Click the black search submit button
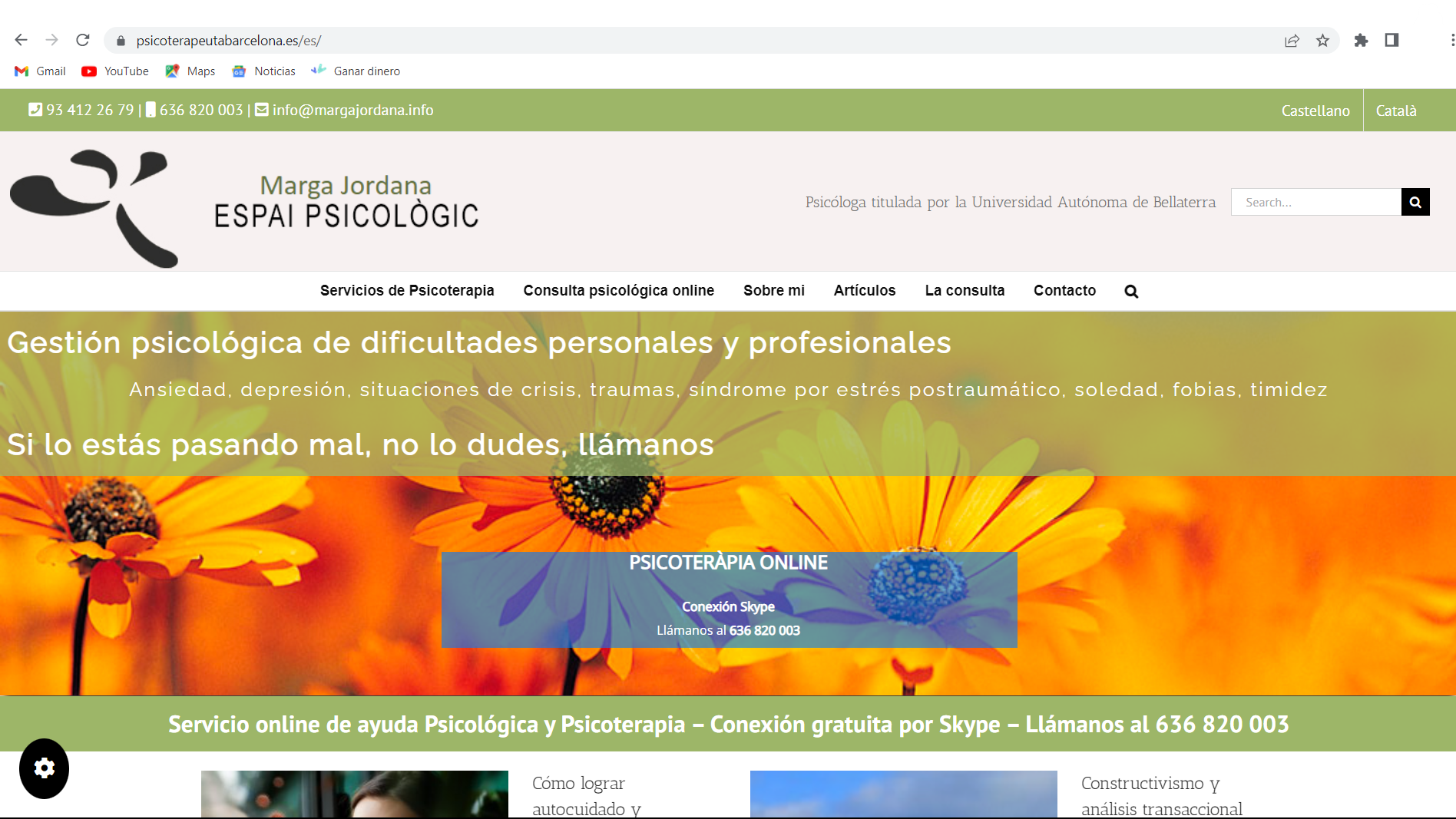This screenshot has height=819, width=1456. [1415, 202]
